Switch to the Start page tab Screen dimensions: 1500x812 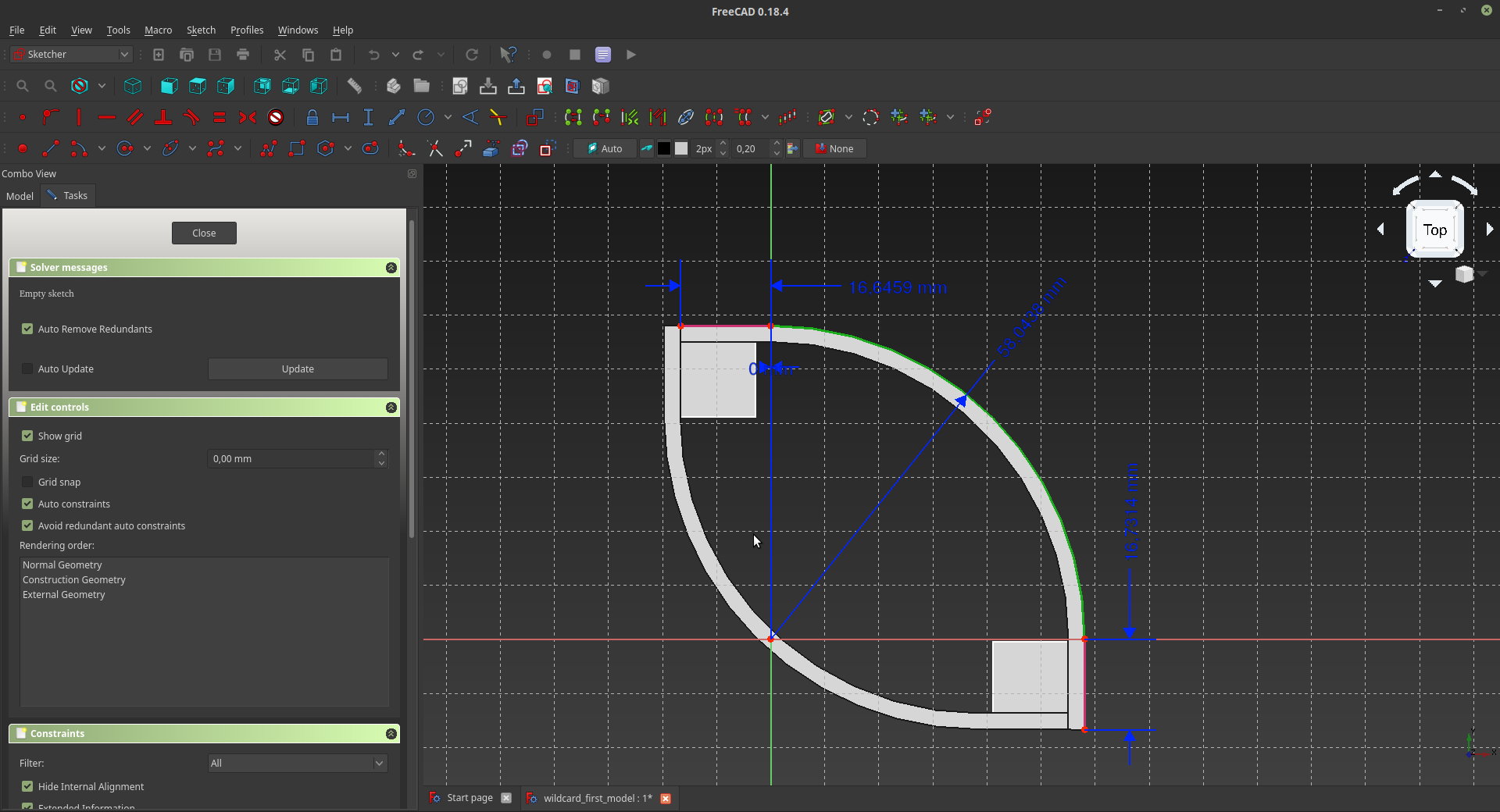[469, 798]
